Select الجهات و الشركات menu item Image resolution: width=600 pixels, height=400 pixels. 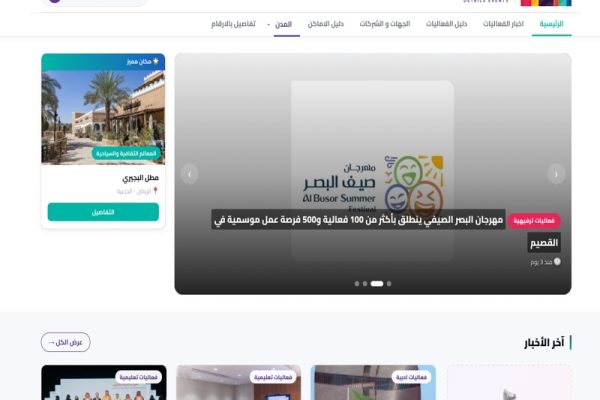click(385, 24)
